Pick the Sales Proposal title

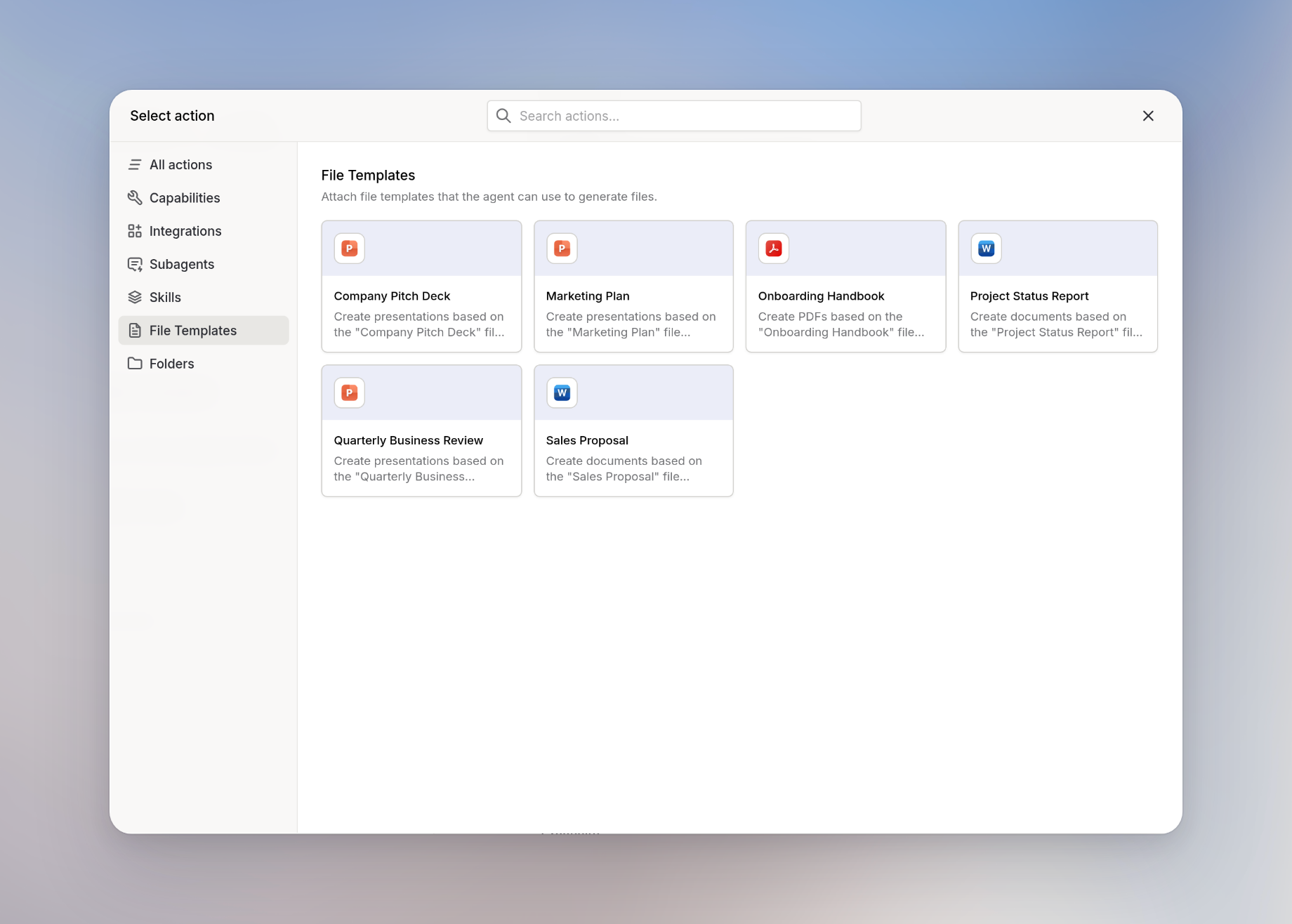coord(587,440)
